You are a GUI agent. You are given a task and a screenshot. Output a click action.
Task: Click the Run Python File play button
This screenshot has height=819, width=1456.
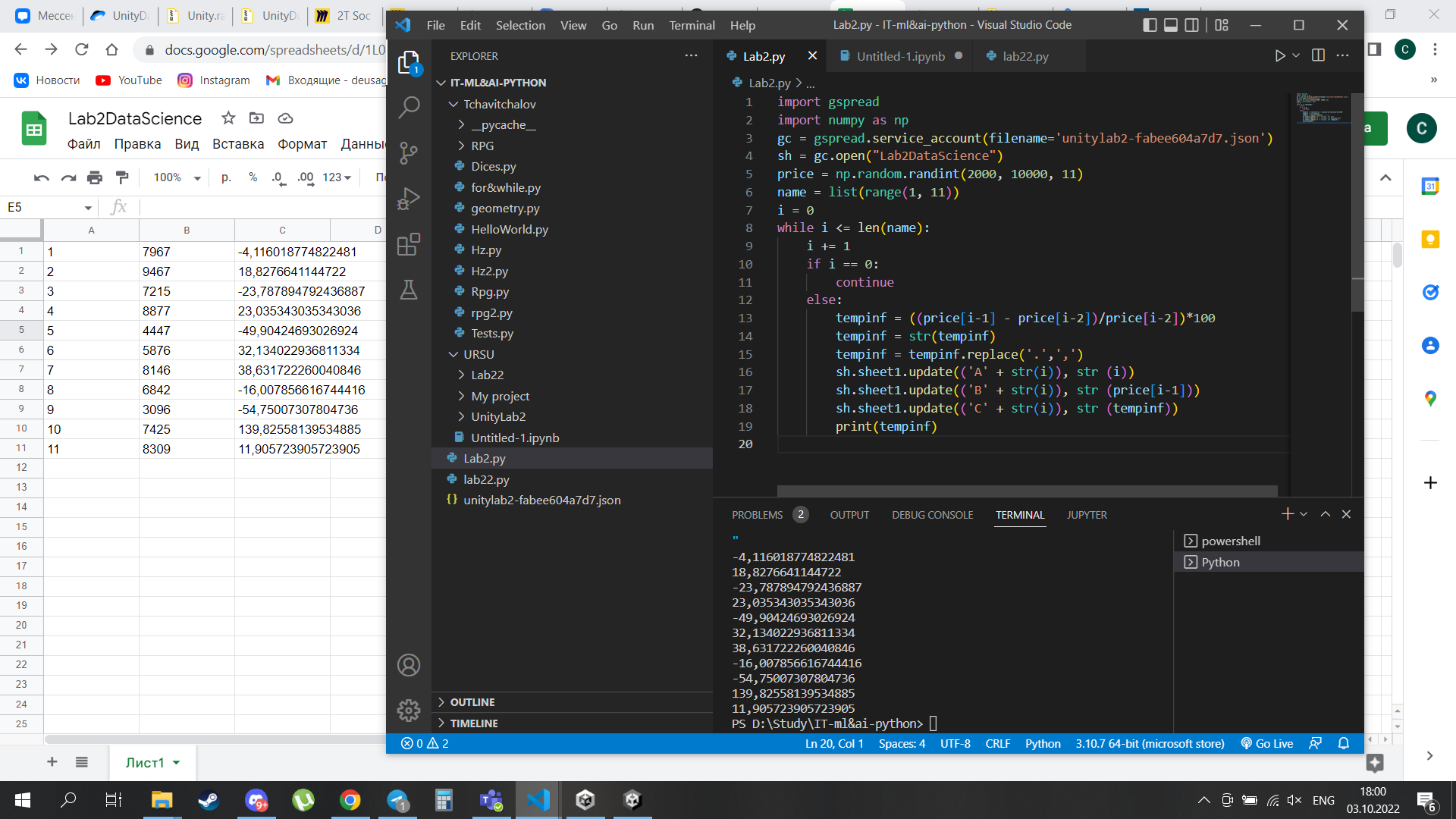1279,56
